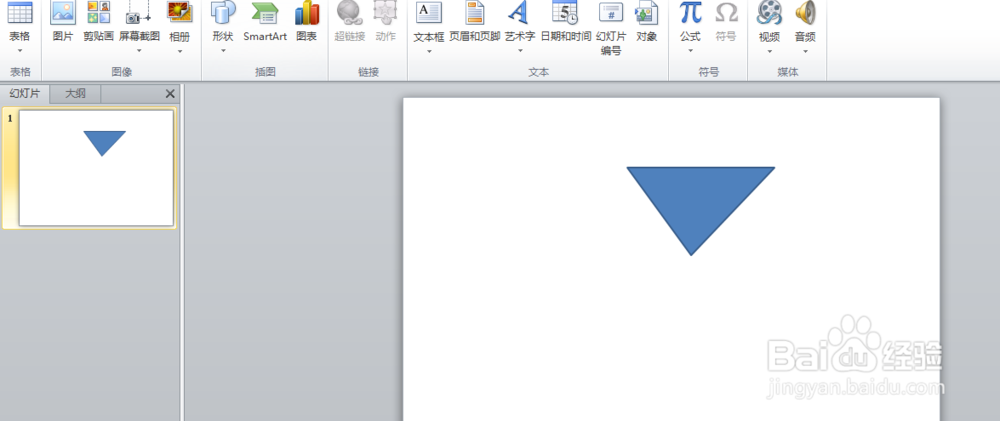Click the 符号 omega symbol icon
1000x421 pixels.
(726, 13)
